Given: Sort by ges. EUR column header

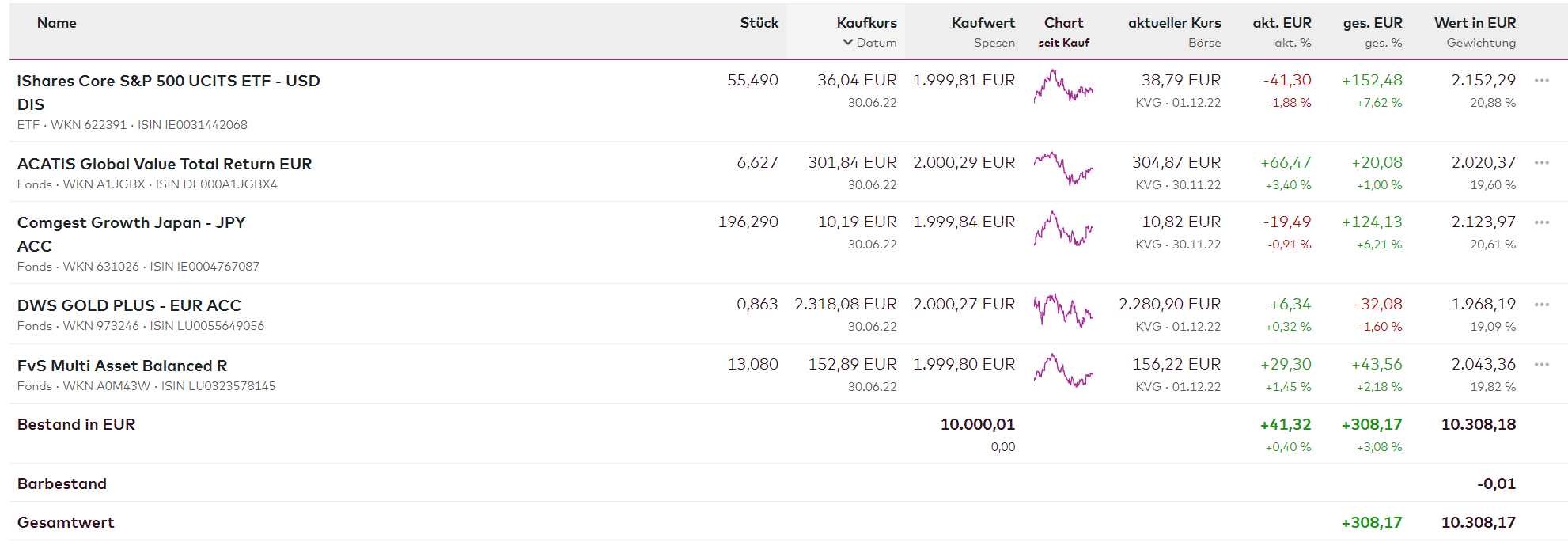Looking at the screenshot, I should (x=1372, y=23).
